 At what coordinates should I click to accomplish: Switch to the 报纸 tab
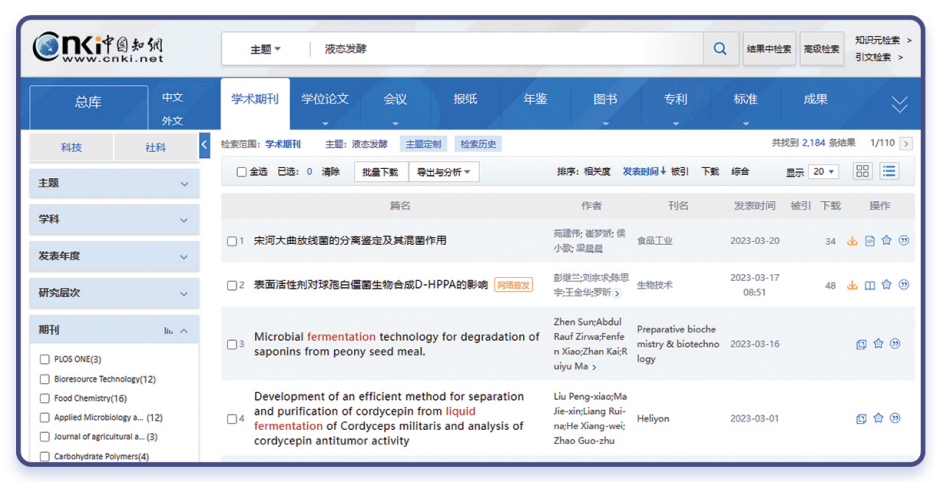[465, 100]
